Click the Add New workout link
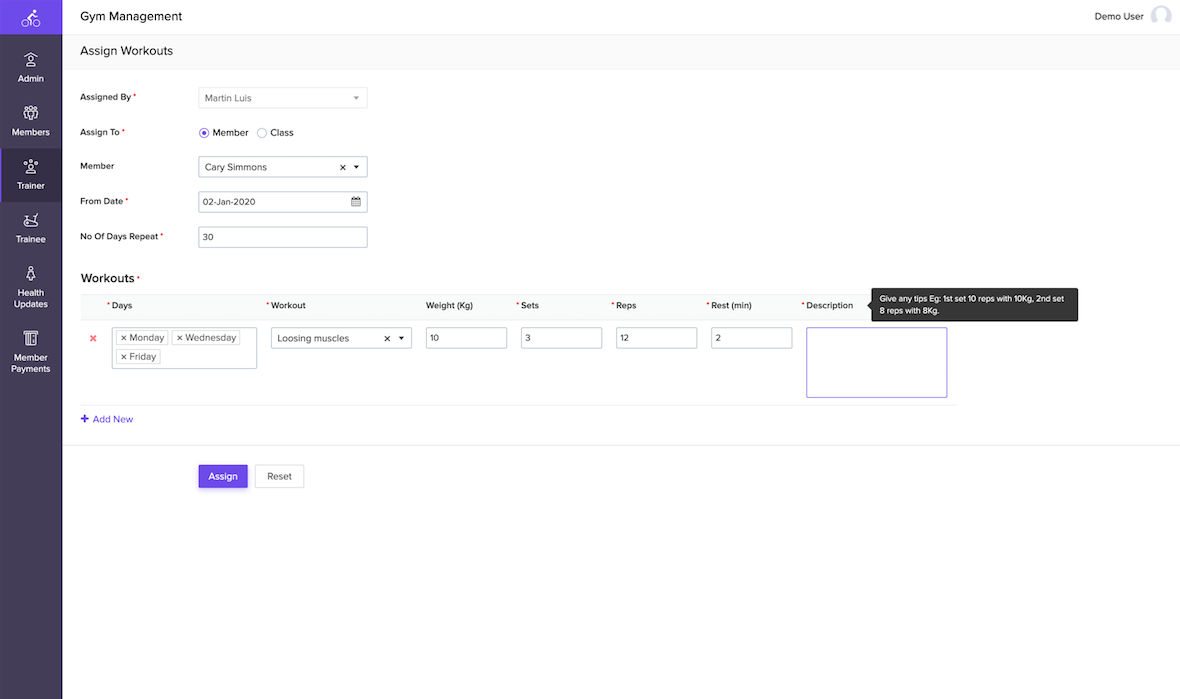Image resolution: width=1180 pixels, height=699 pixels. pos(107,419)
